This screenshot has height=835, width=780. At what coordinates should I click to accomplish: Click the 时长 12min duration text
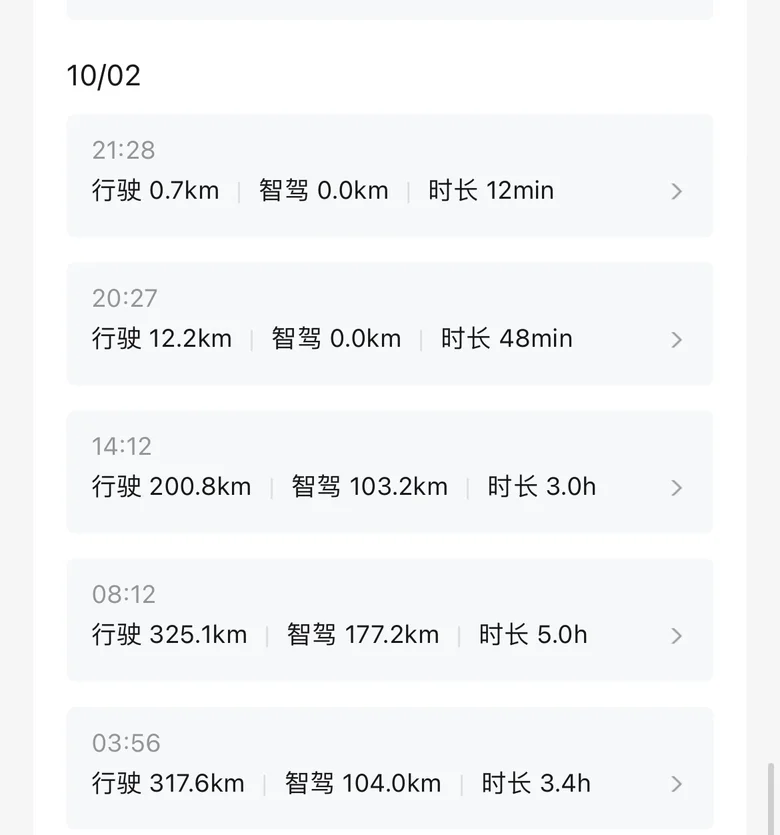[491, 191]
